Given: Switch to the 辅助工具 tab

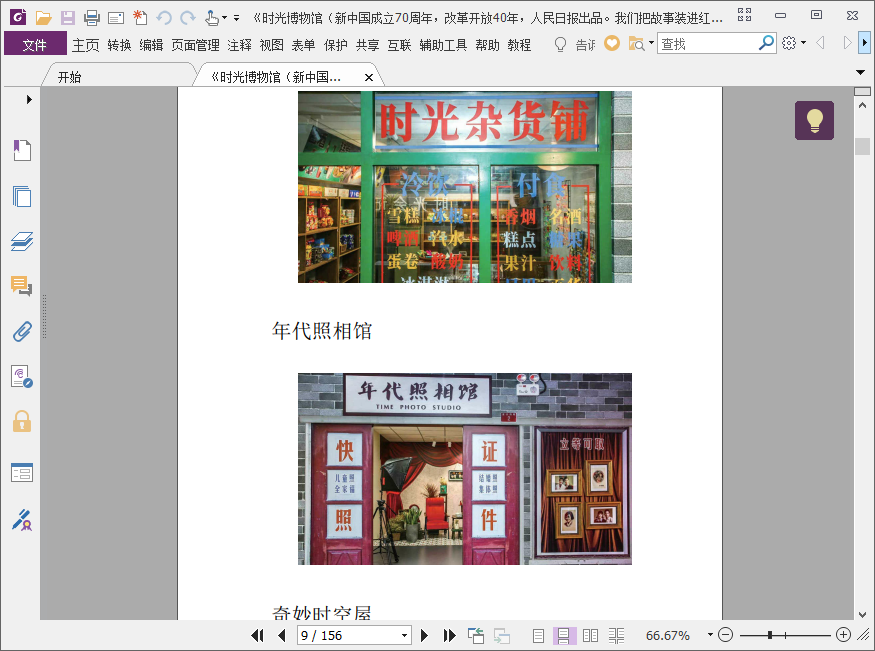Looking at the screenshot, I should tap(443, 45).
